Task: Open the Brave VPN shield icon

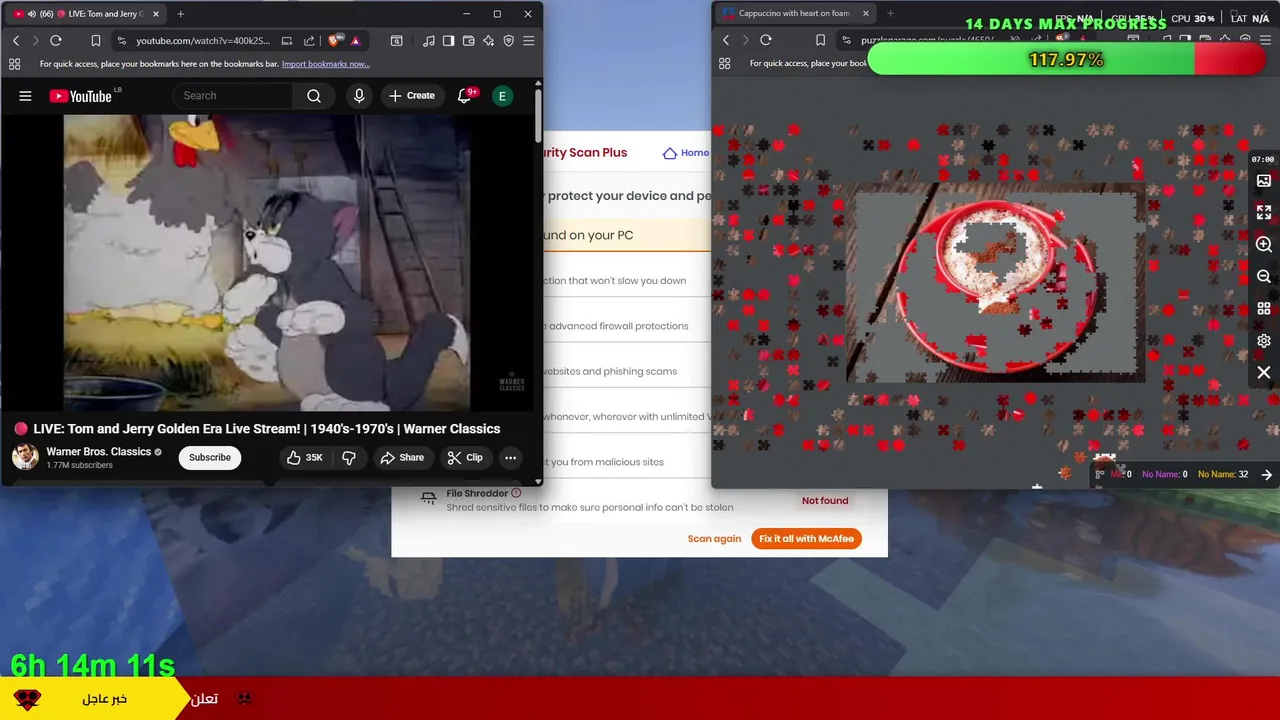Action: pyautogui.click(x=509, y=41)
